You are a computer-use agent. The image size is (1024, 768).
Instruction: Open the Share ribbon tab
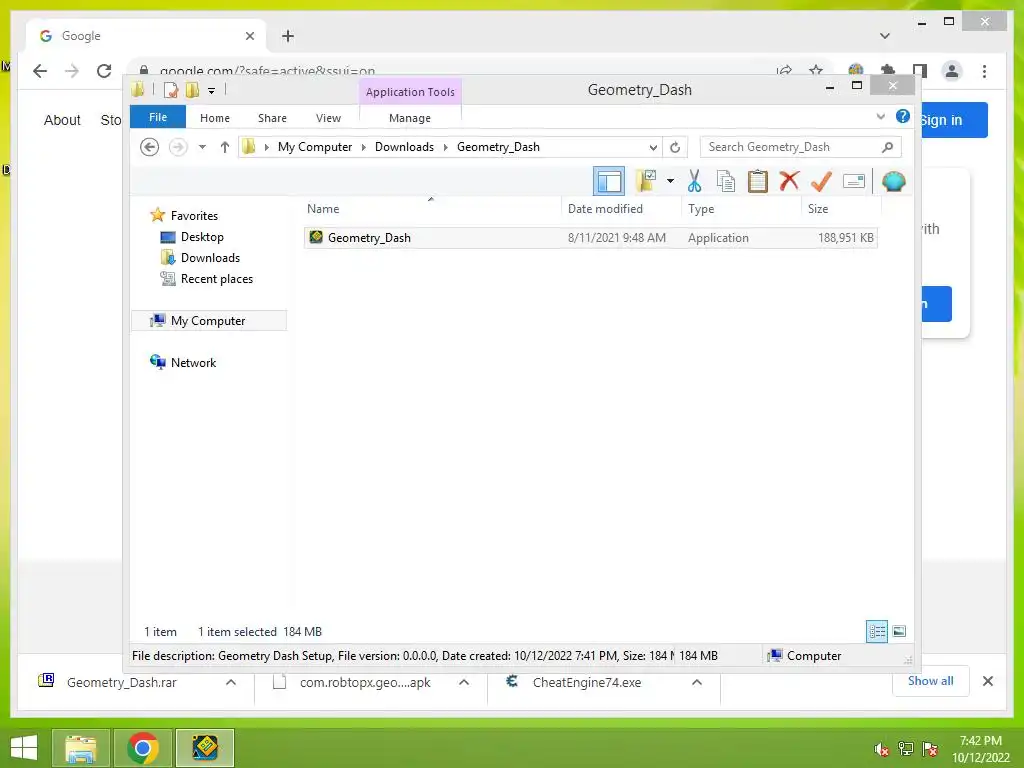[272, 118]
